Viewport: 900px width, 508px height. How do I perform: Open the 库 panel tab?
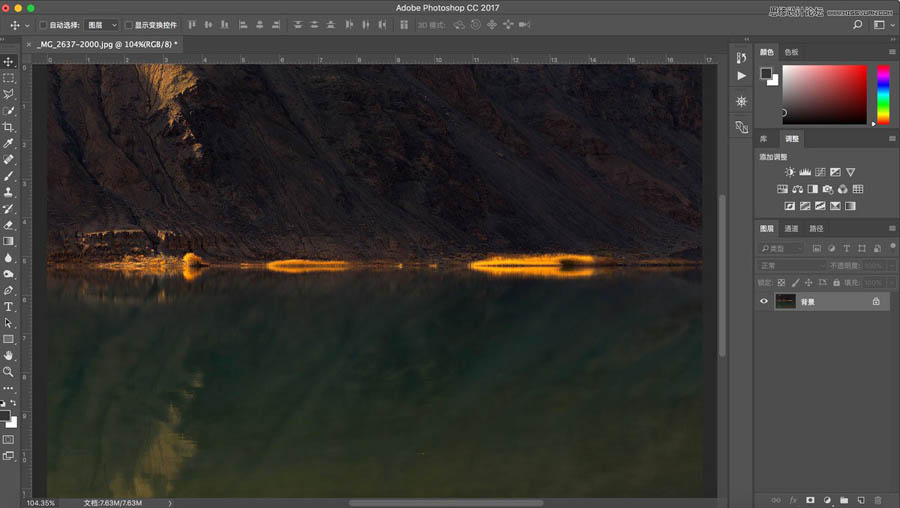point(764,139)
